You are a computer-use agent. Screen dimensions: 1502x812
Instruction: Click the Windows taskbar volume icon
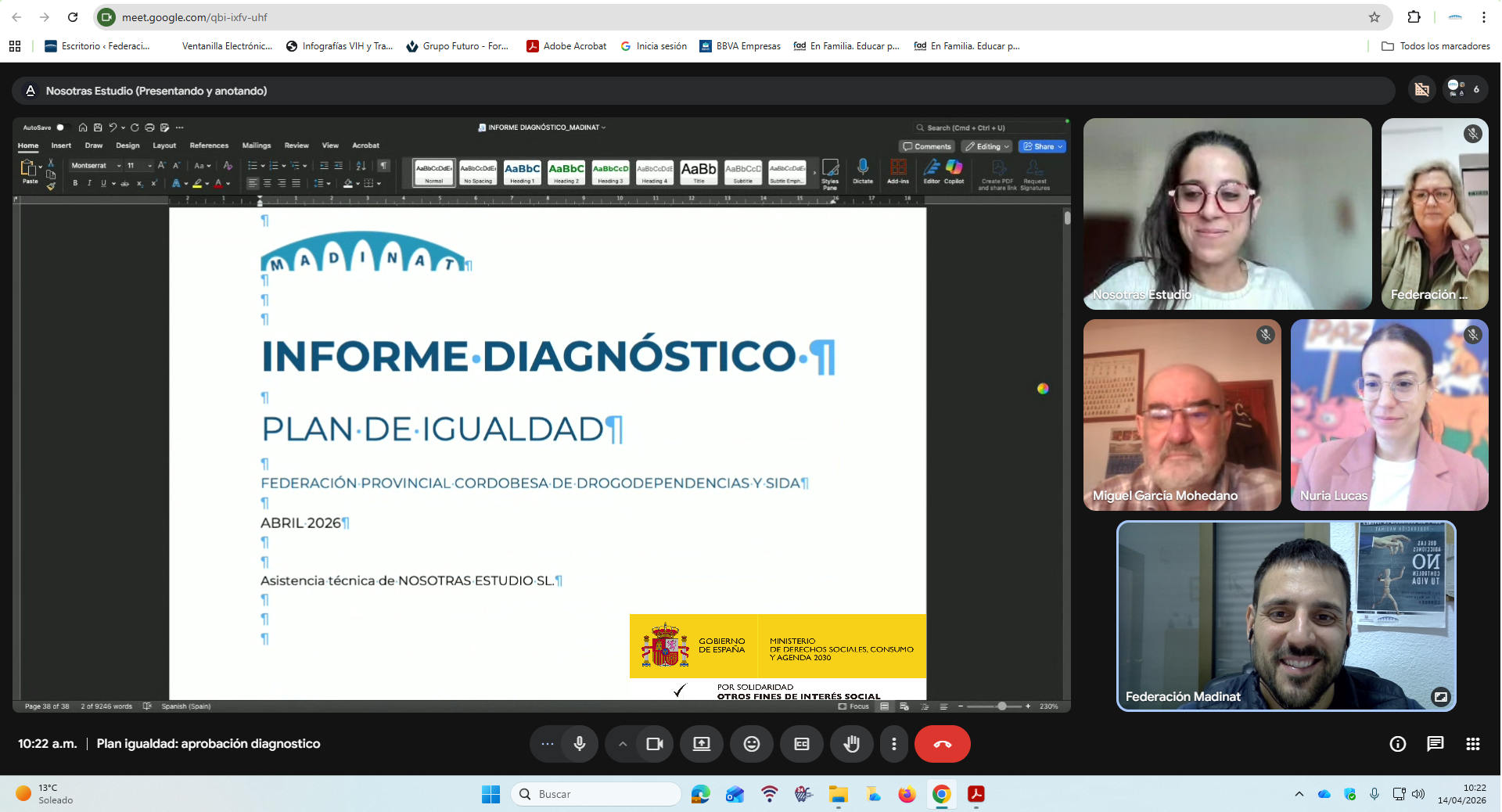(1418, 794)
